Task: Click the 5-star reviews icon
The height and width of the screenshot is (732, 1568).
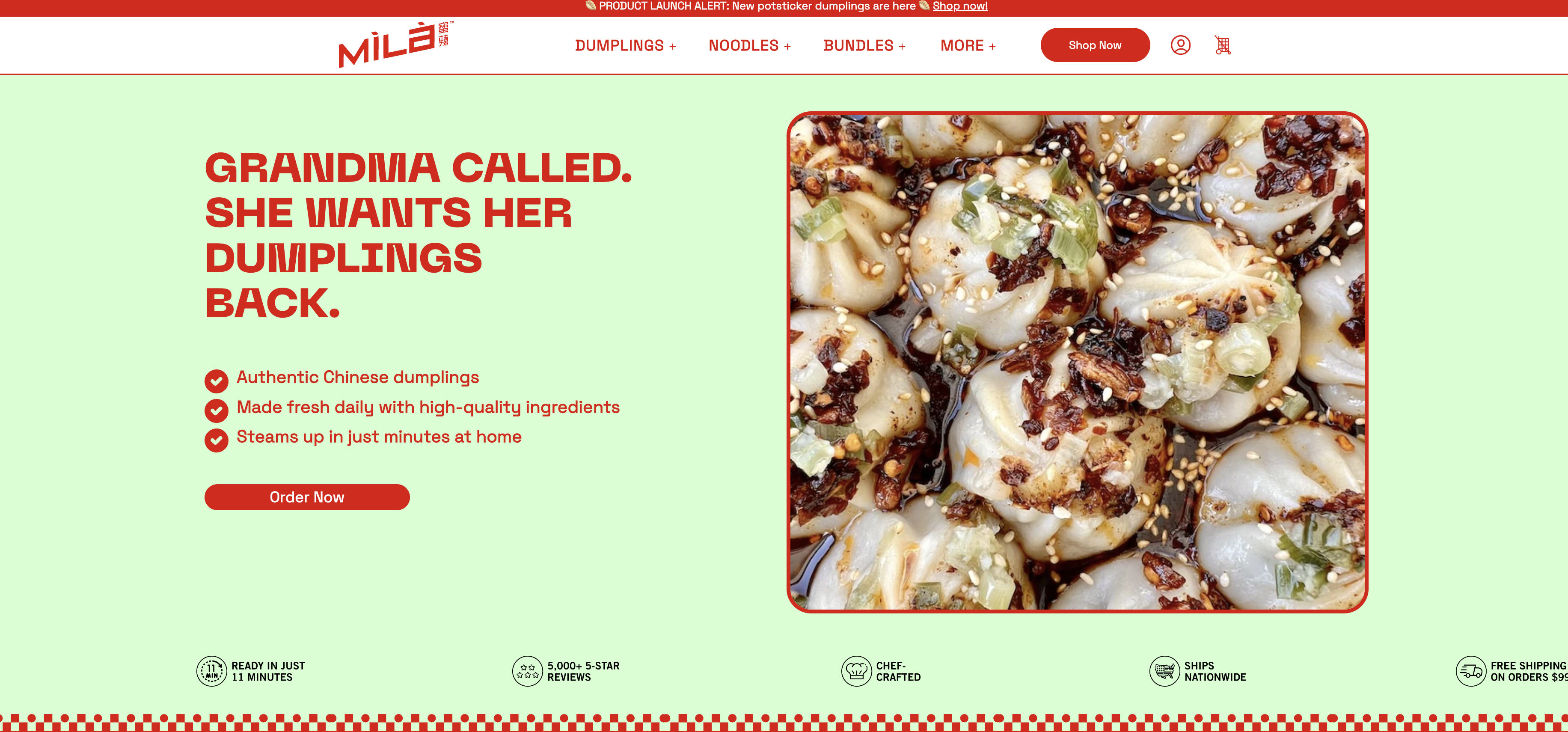Action: click(x=527, y=671)
